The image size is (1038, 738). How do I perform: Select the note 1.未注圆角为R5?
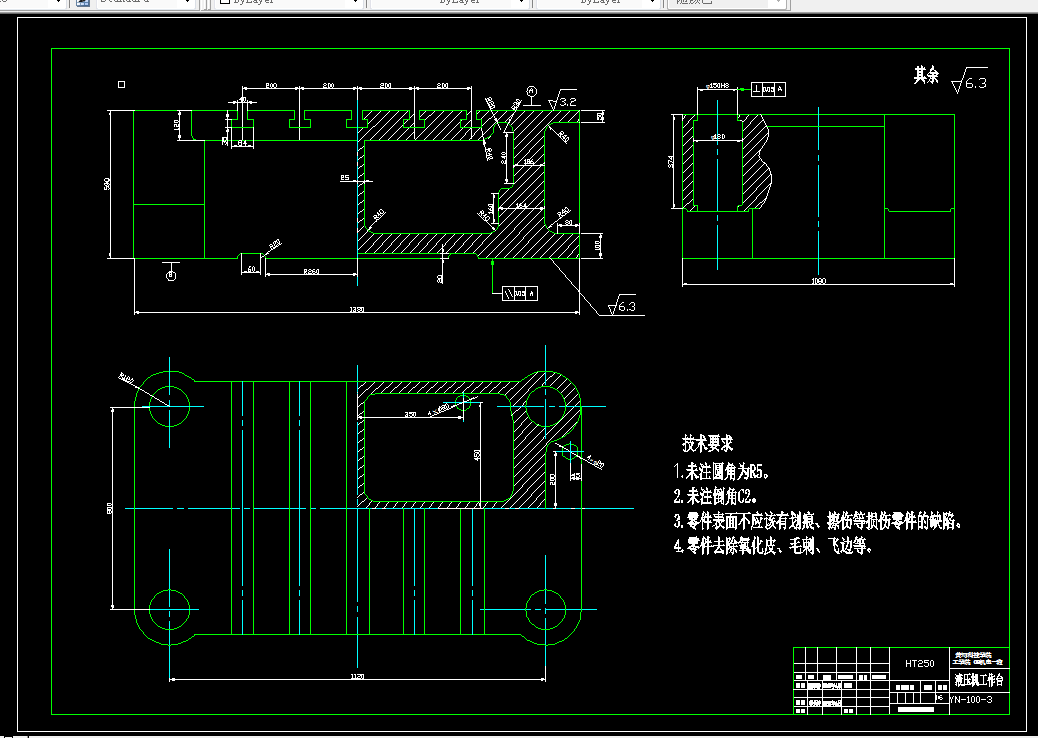pos(722,472)
